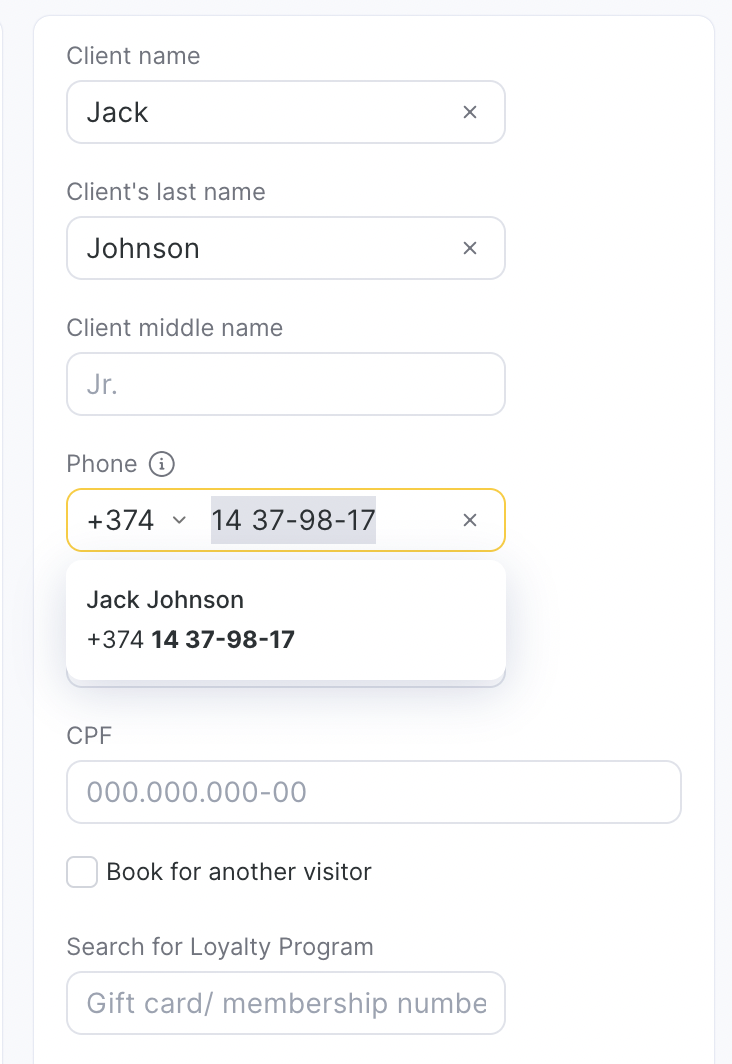Click the Phone info icon

point(162,464)
